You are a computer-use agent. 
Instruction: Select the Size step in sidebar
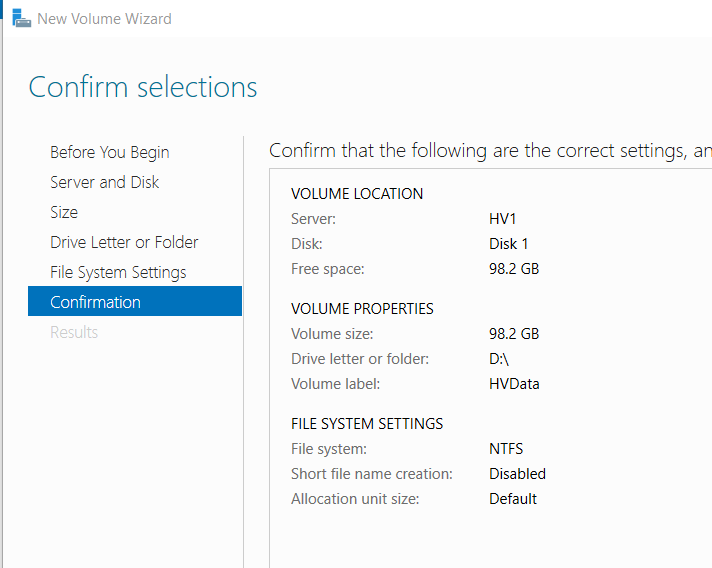pos(64,212)
